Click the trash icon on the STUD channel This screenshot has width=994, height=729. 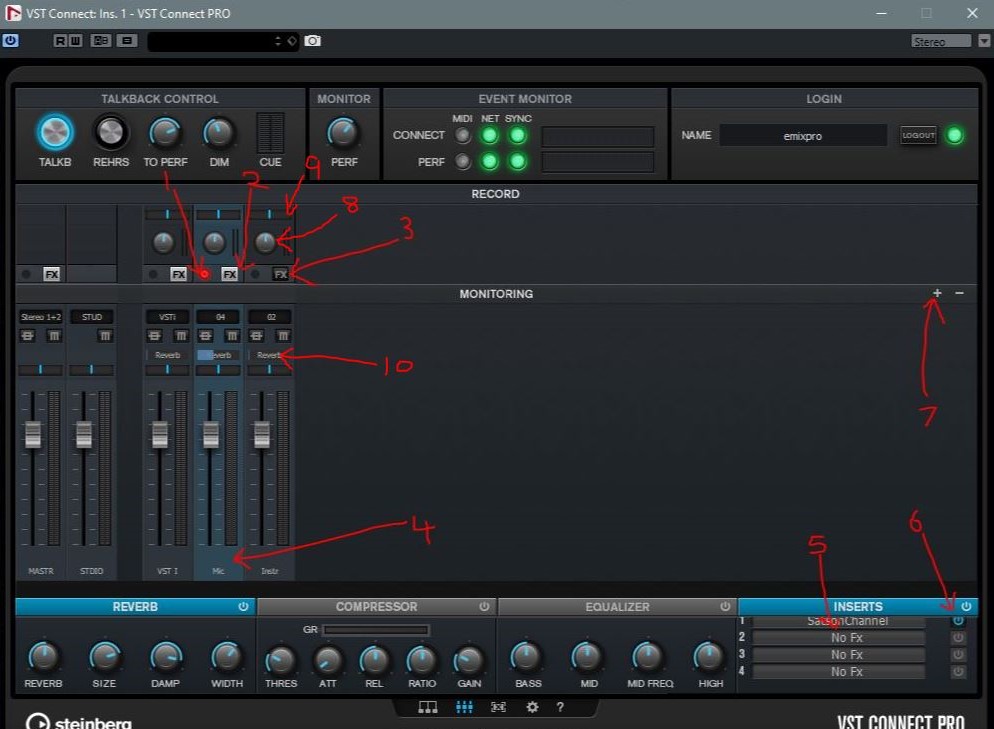tap(103, 336)
